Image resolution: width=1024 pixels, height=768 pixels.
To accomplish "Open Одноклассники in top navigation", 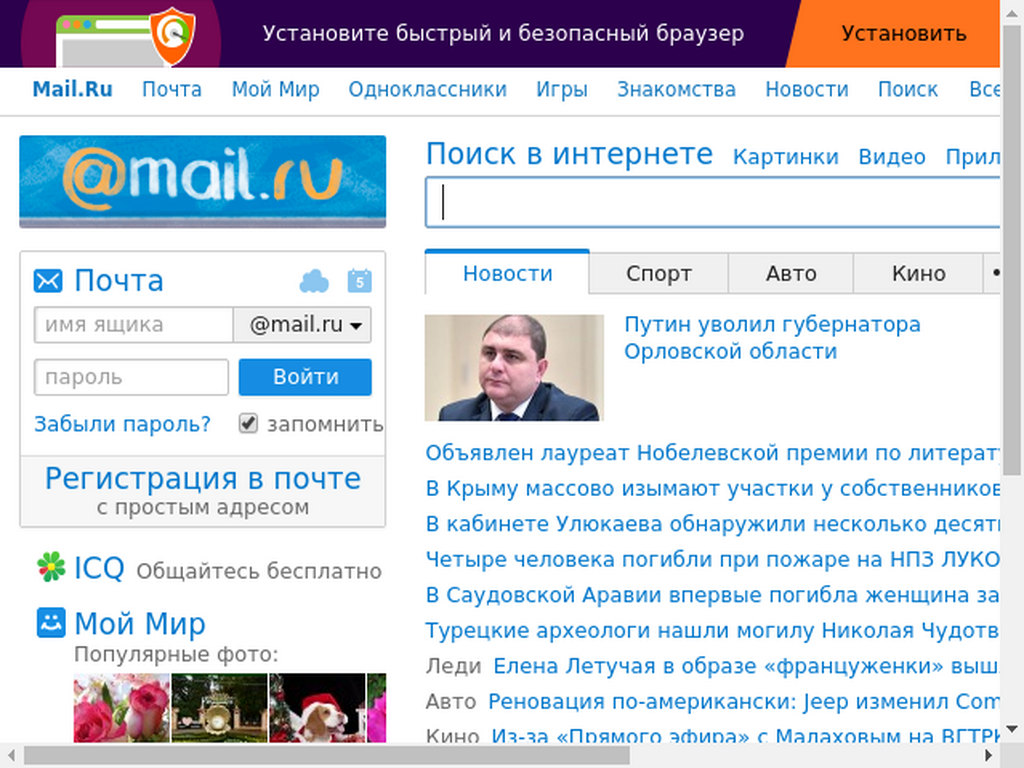I will tap(428, 89).
